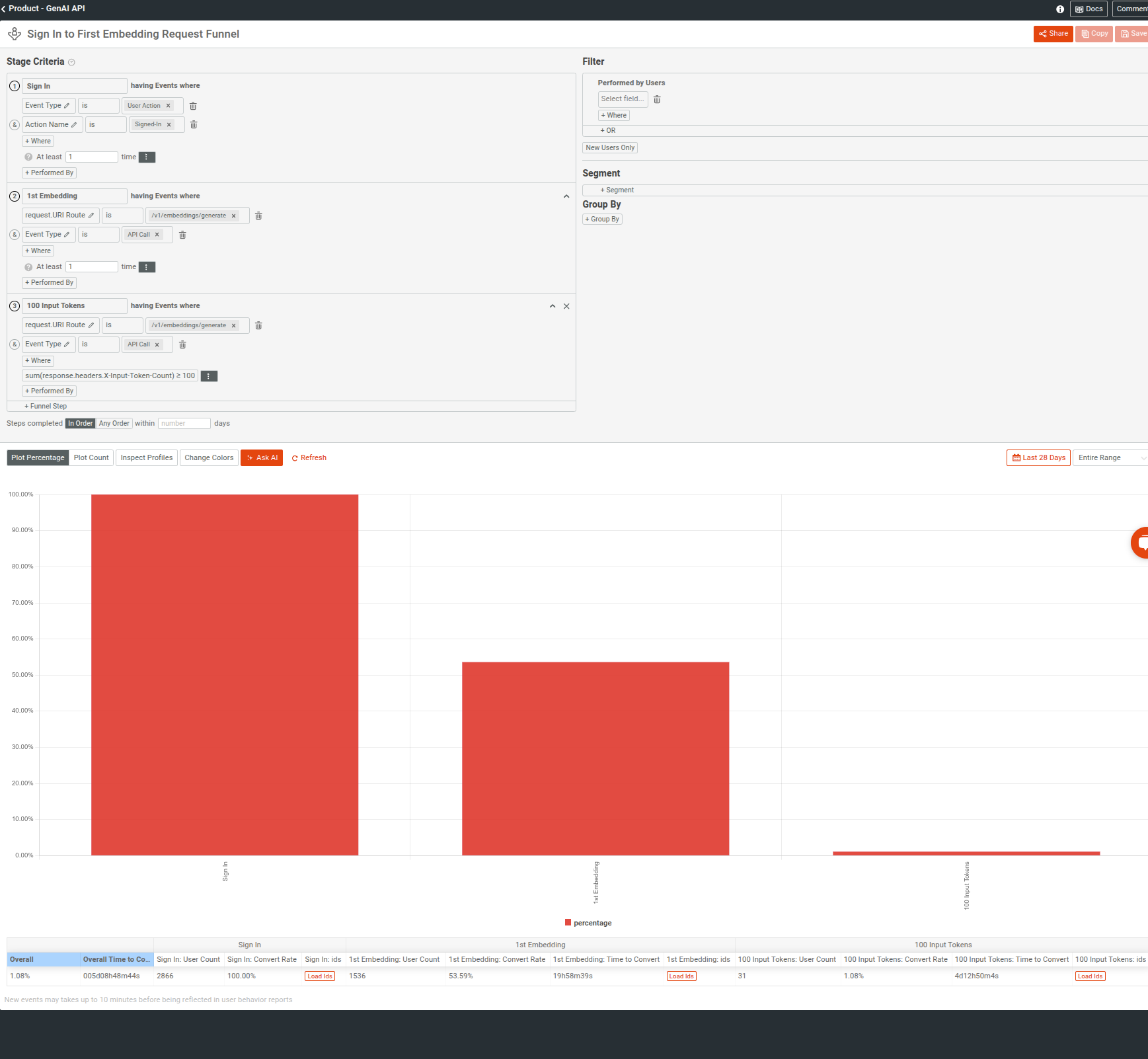1148x1059 pixels.
Task: Open the Docs menu item
Action: tap(1088, 9)
